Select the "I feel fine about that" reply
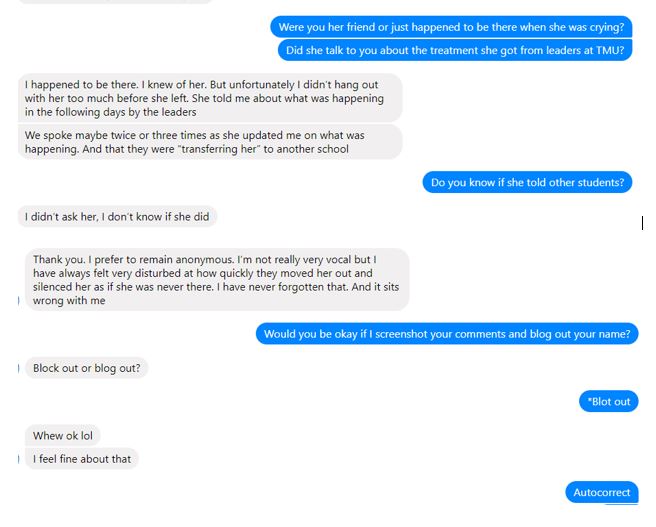Screen dimensions: 656x527 82,459
